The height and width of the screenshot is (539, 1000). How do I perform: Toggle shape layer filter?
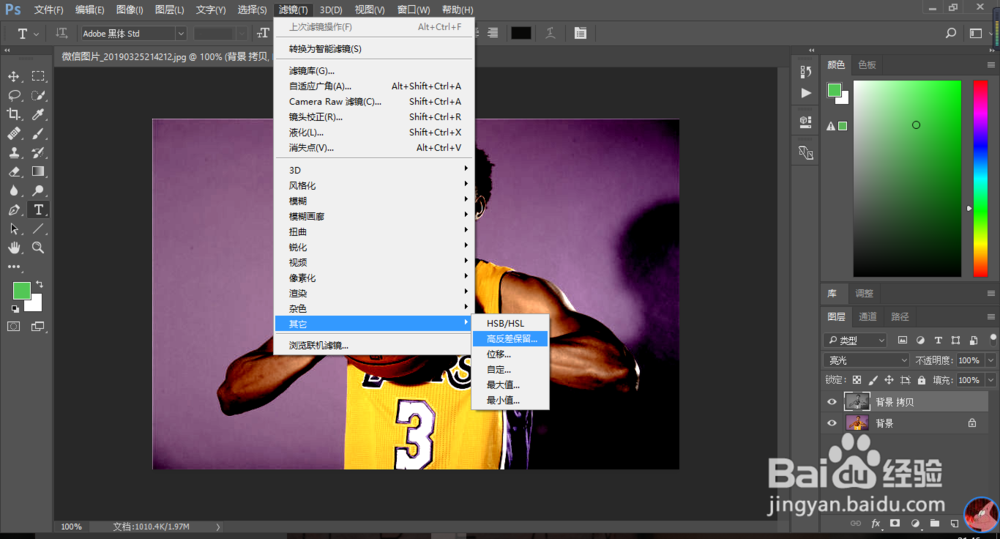(955, 341)
